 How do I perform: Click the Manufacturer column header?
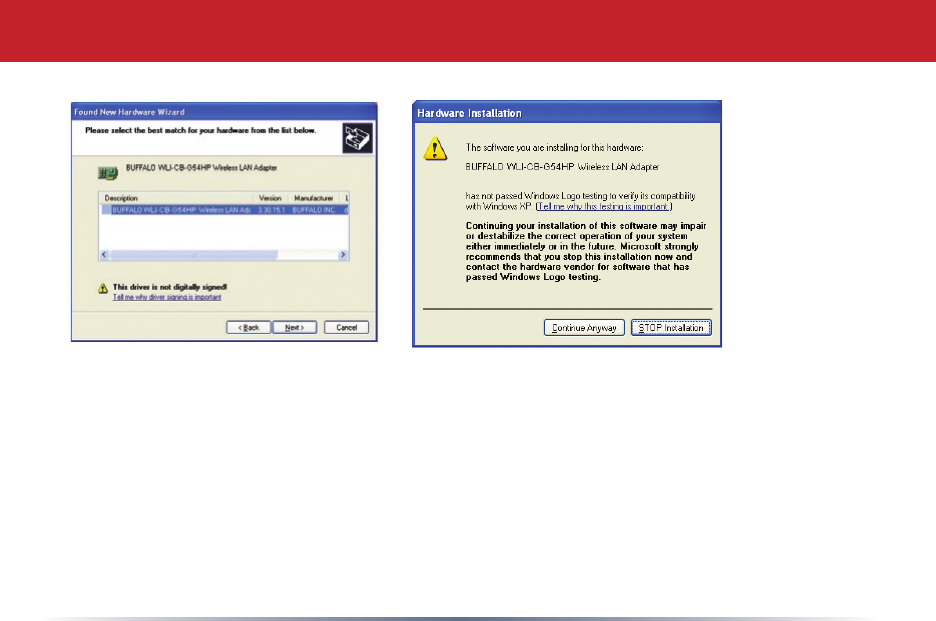313,198
